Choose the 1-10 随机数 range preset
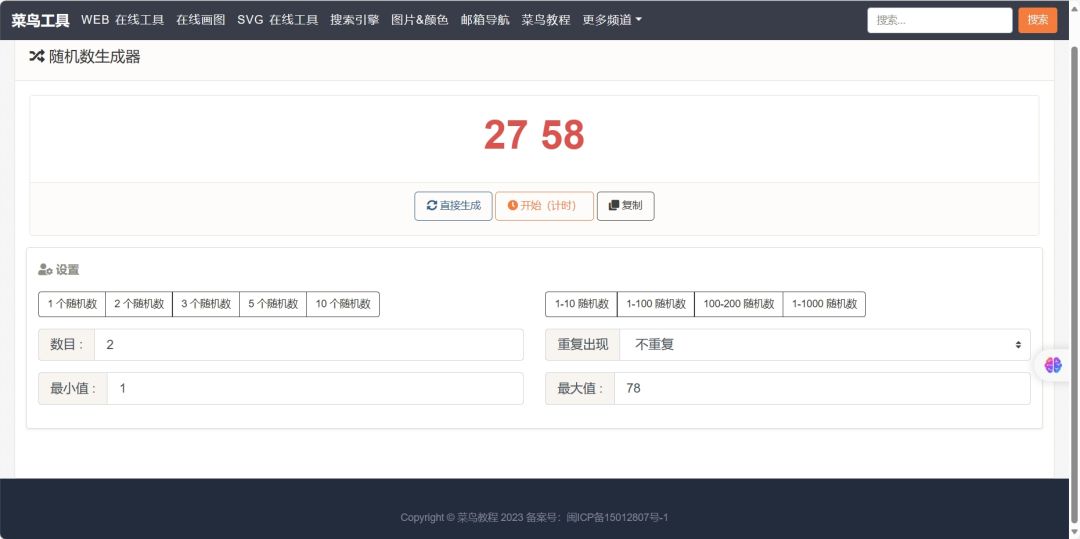This screenshot has height=539, width=1080. (581, 304)
